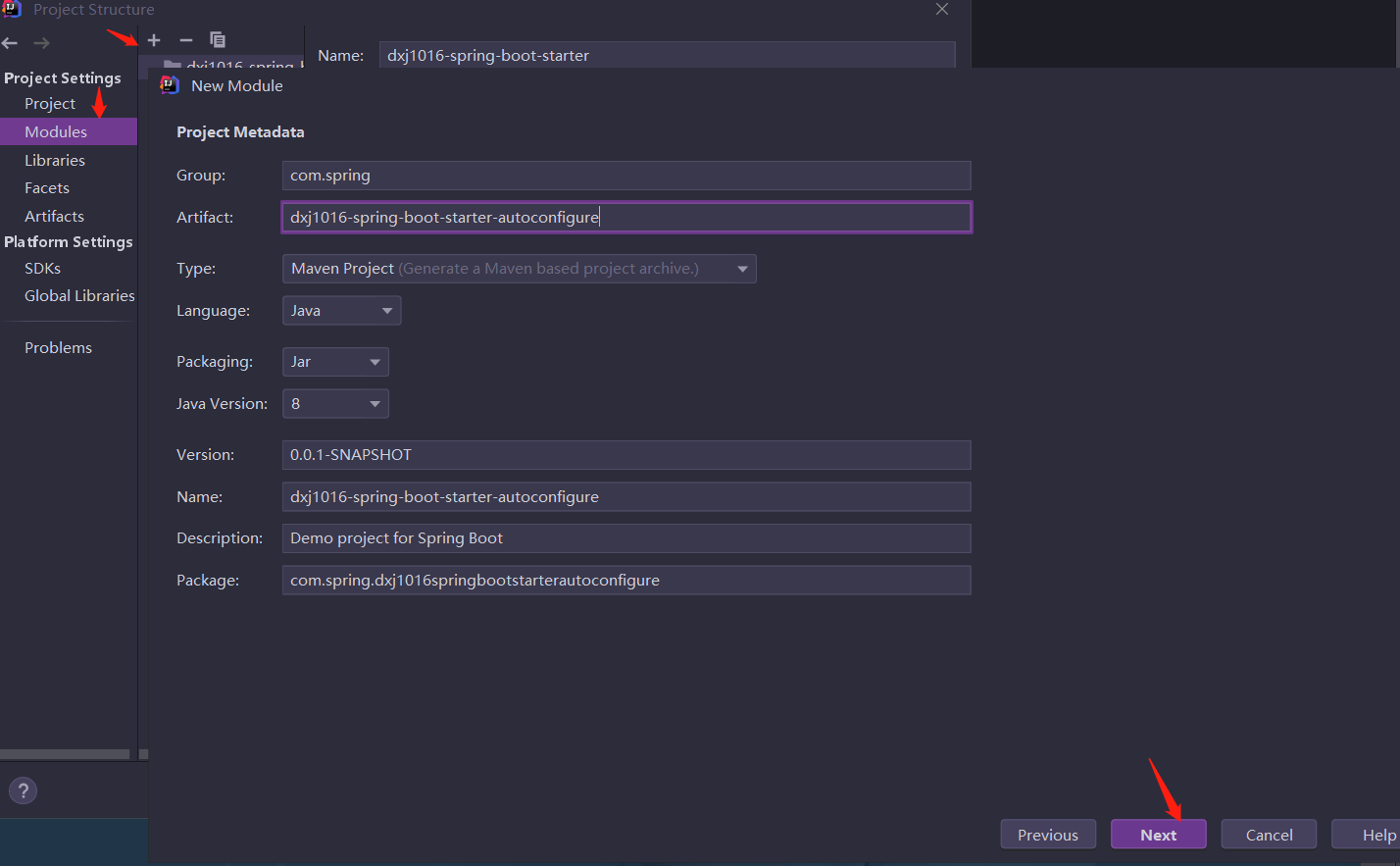Click the Platform Settings heading
Viewport: 1400px width, 866px height.
click(69, 241)
